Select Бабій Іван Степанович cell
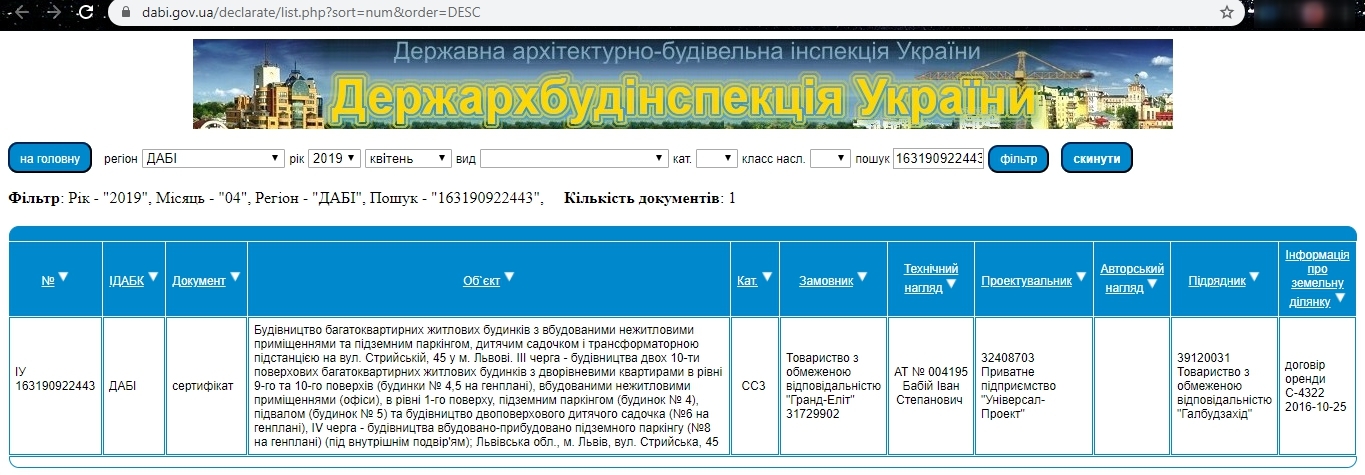The width and height of the screenshot is (1365, 475). pyautogui.click(x=931, y=387)
